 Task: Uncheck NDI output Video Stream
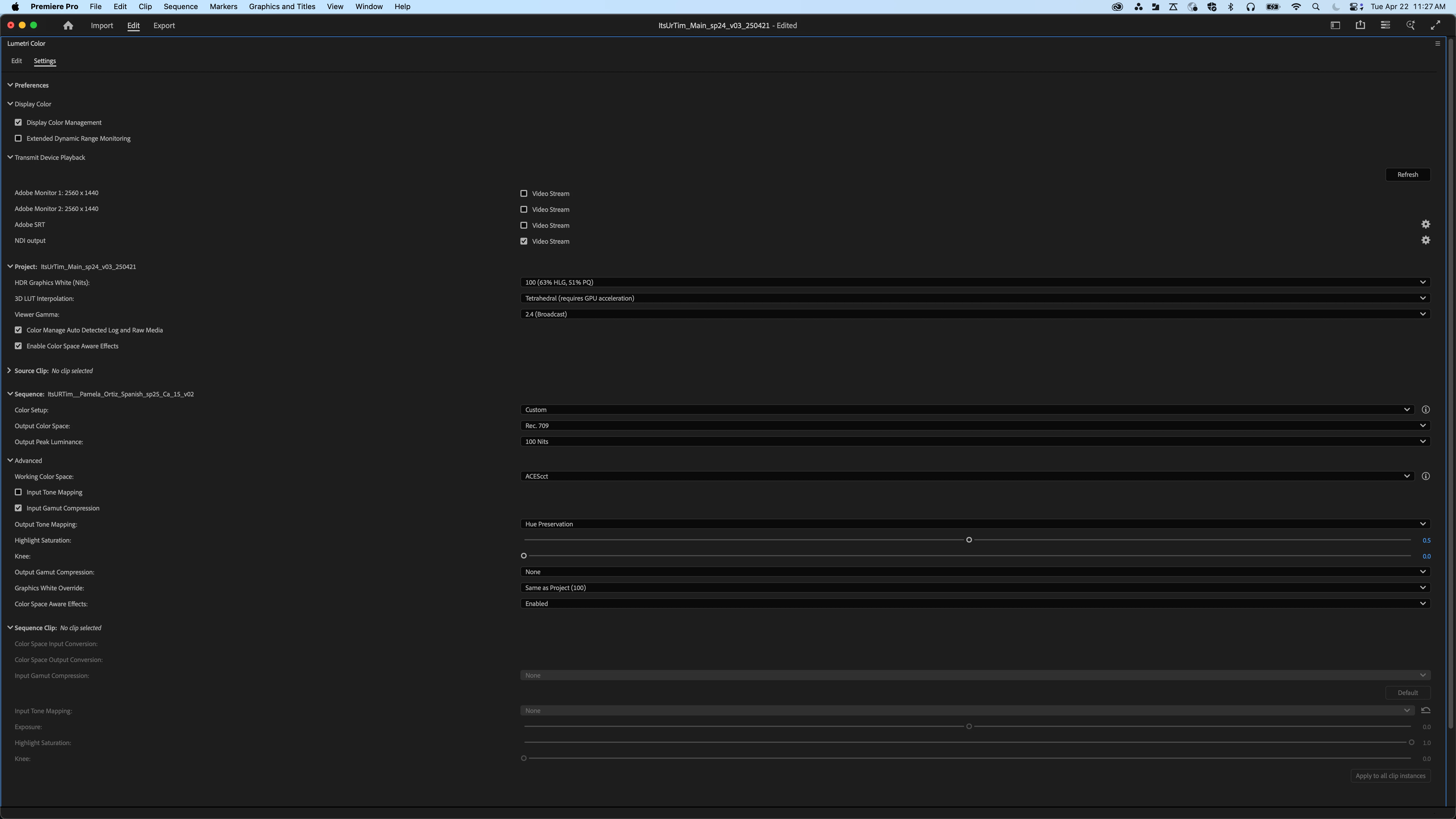(x=524, y=241)
